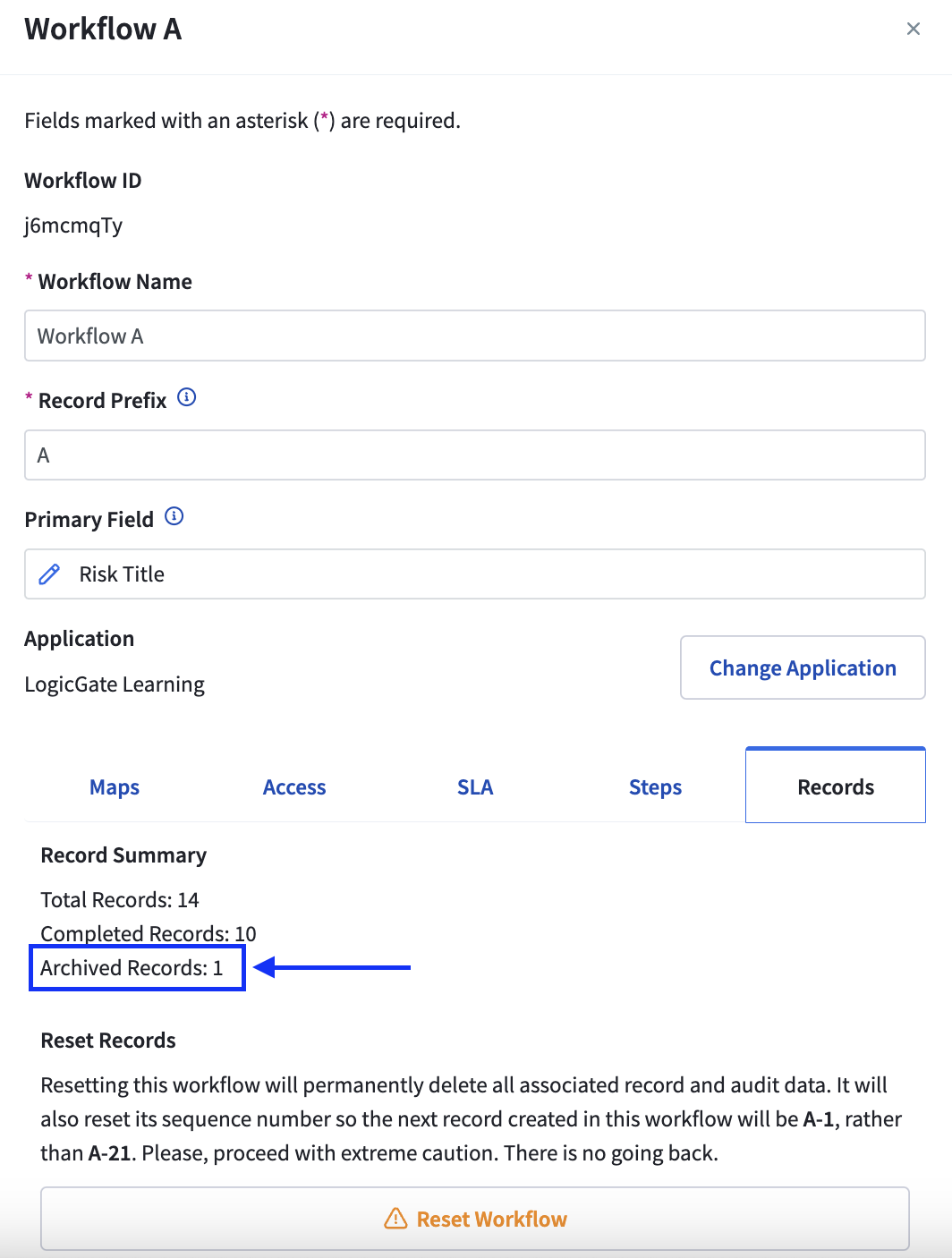Select the SLA tab
The width and height of the screenshot is (952, 1258).
click(475, 787)
